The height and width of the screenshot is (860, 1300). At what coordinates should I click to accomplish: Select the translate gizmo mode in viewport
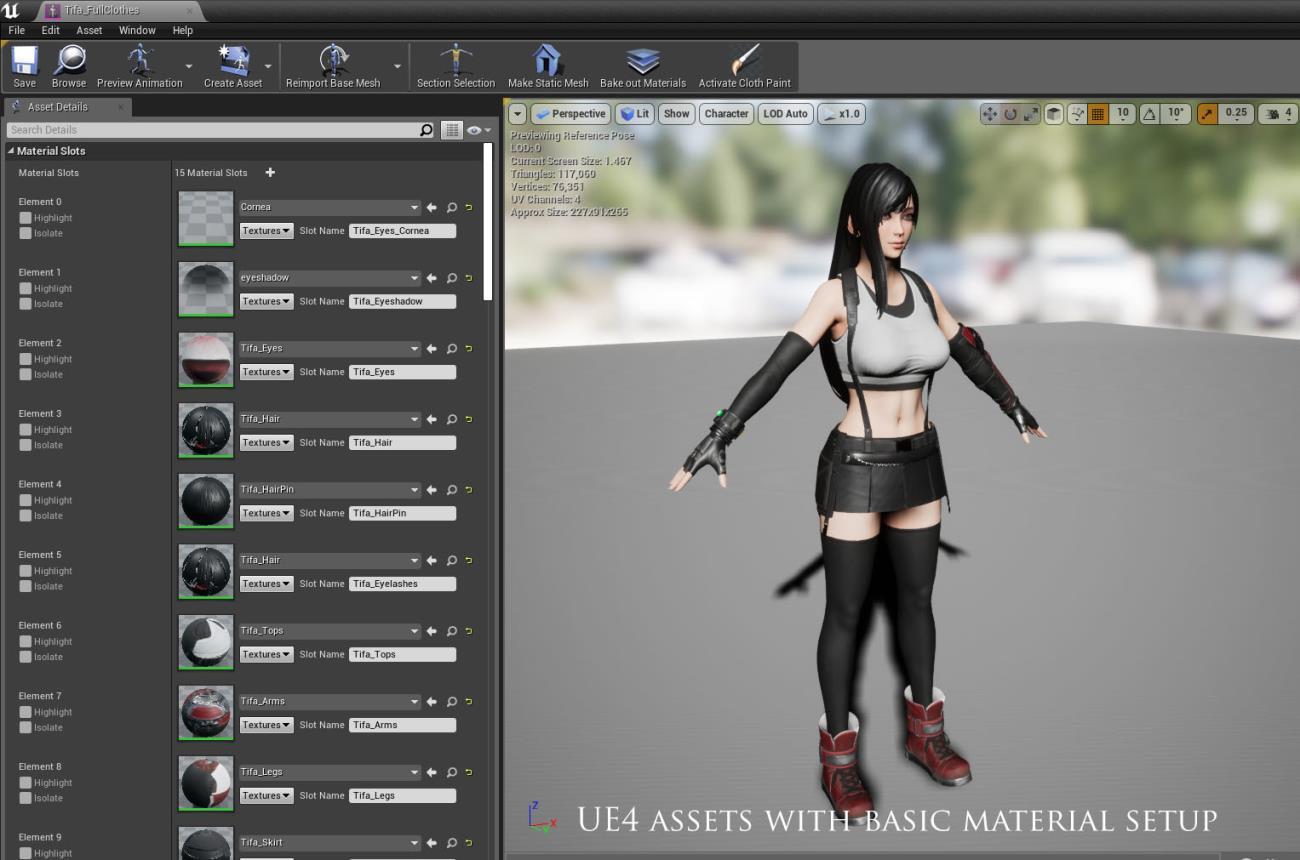990,114
